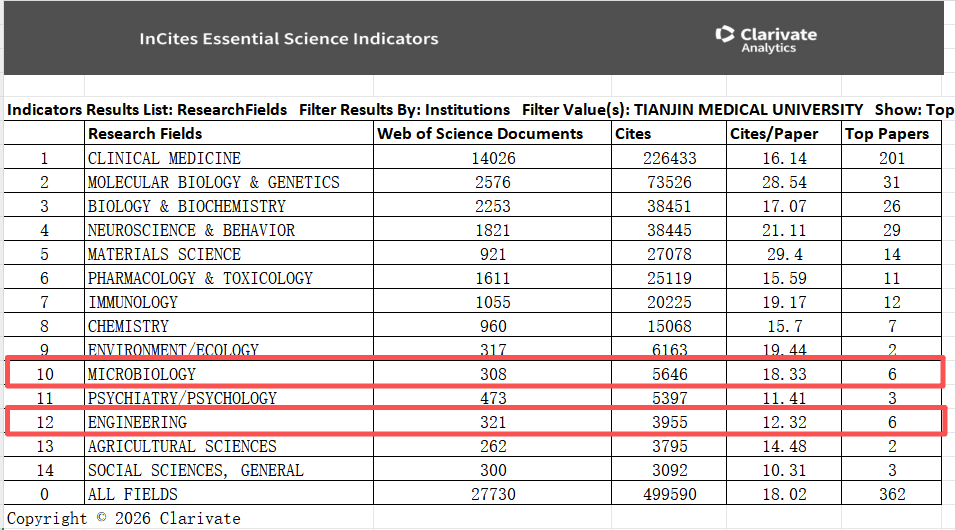Click cites value 3092
Viewport: 955px width, 530px height.
[x=669, y=470]
